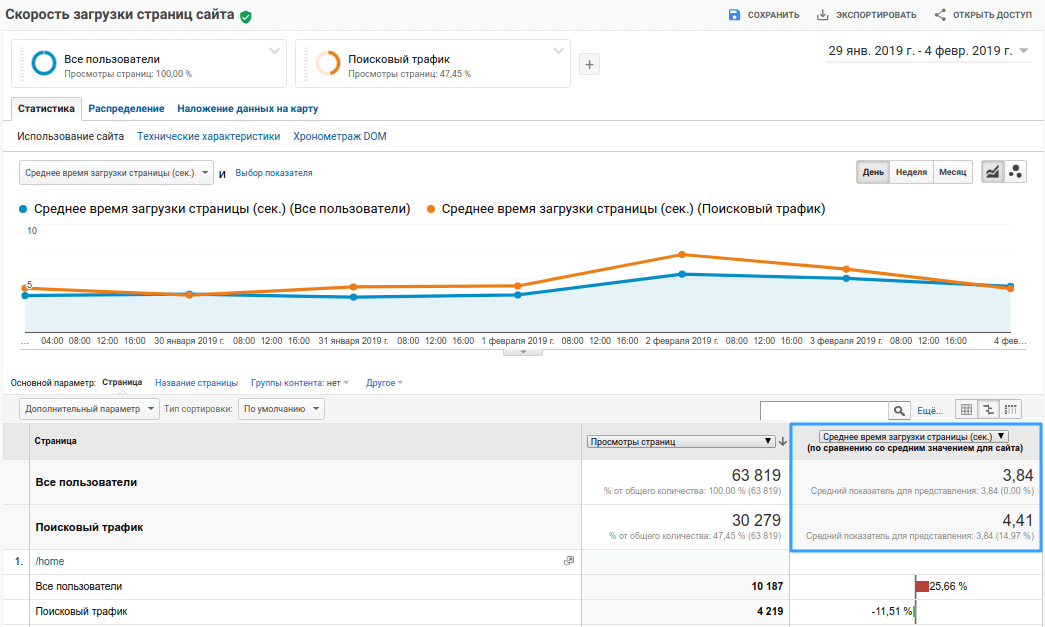Click the blue legend dot for Все пользователи
The image size is (1045, 627).
pos(23,209)
